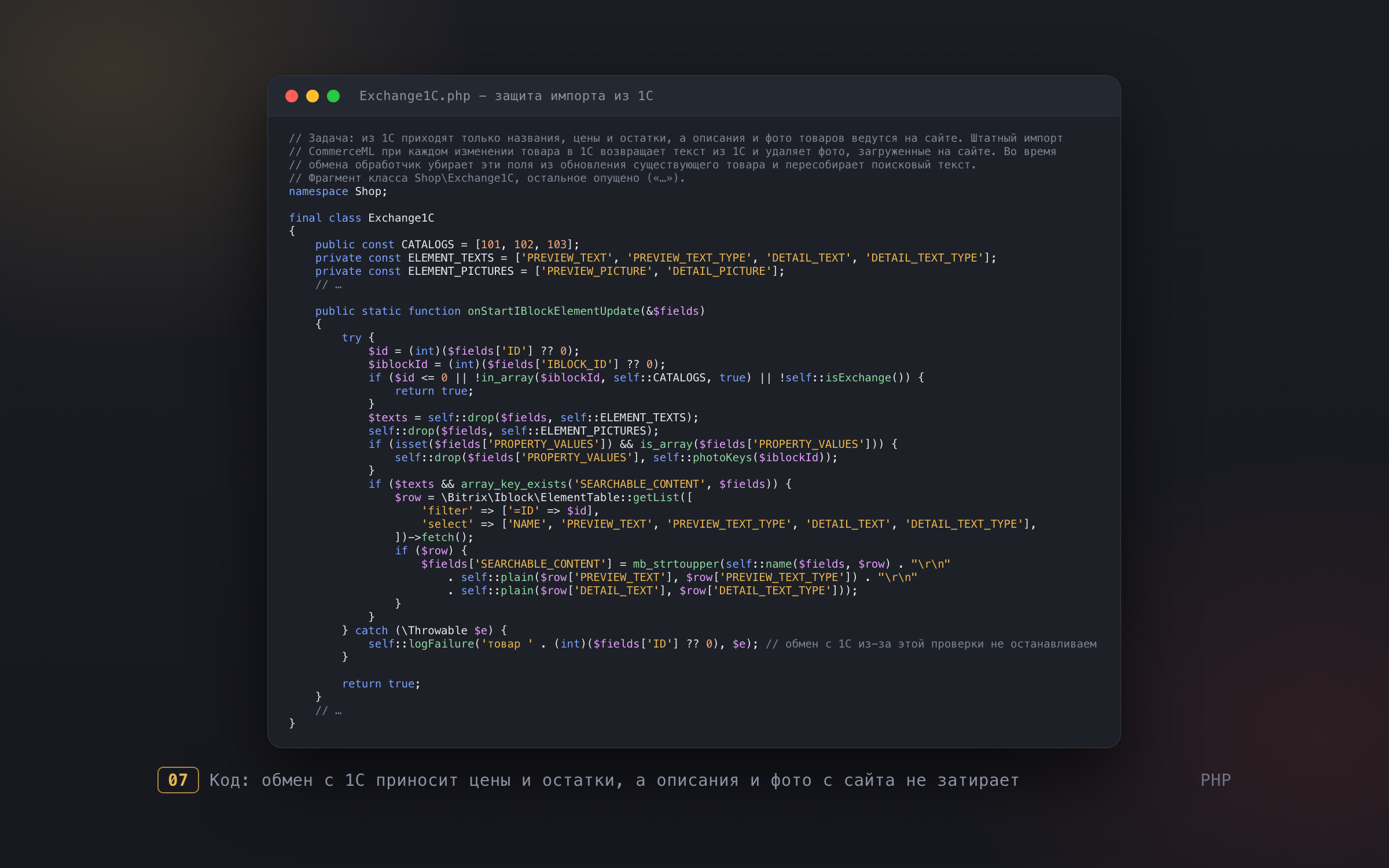This screenshot has height=868, width=1389.
Task: Click the comment line starting '// CommerceML при каждом'
Action: tap(673, 152)
